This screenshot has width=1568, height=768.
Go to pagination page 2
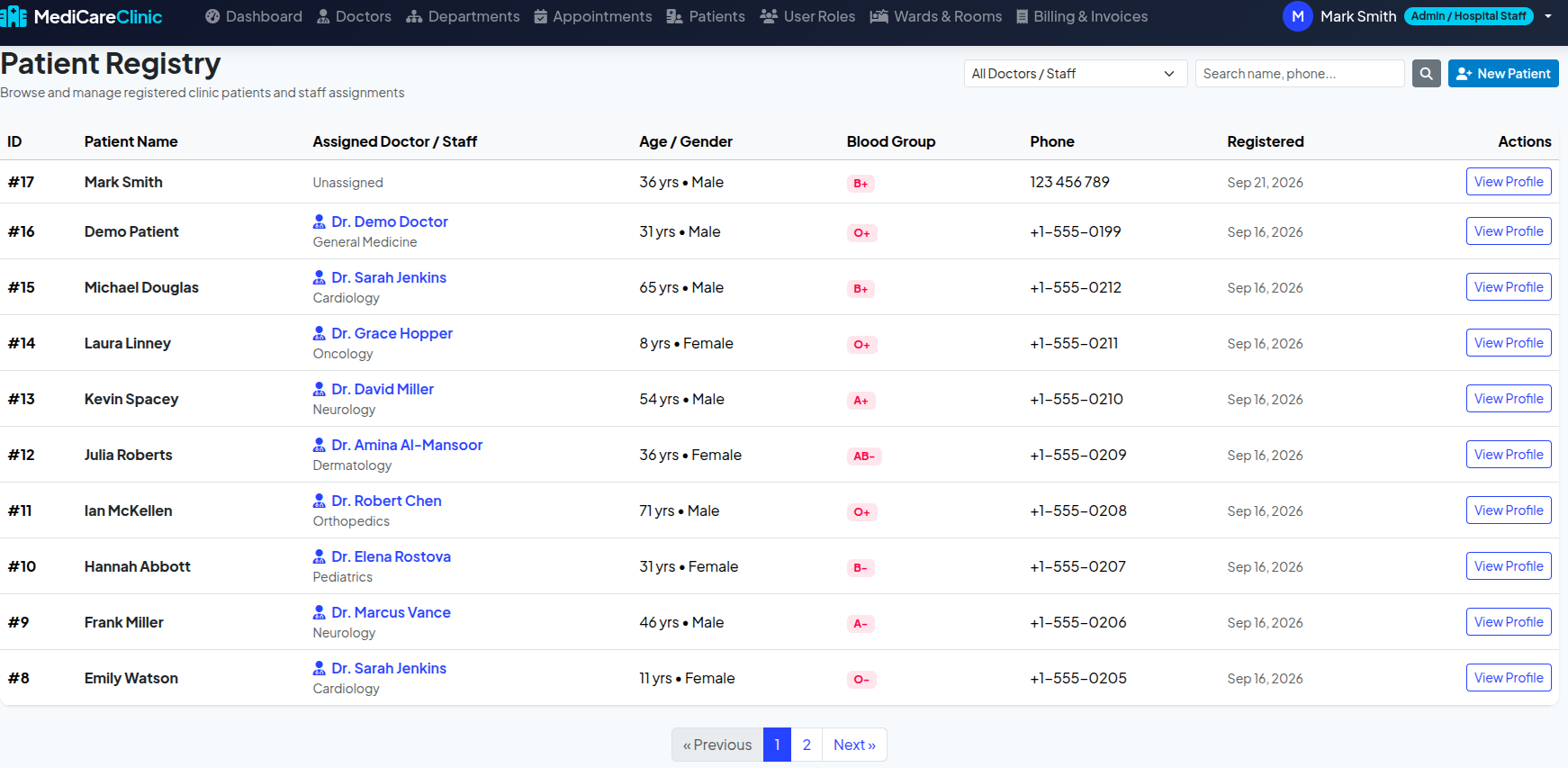[x=807, y=745]
